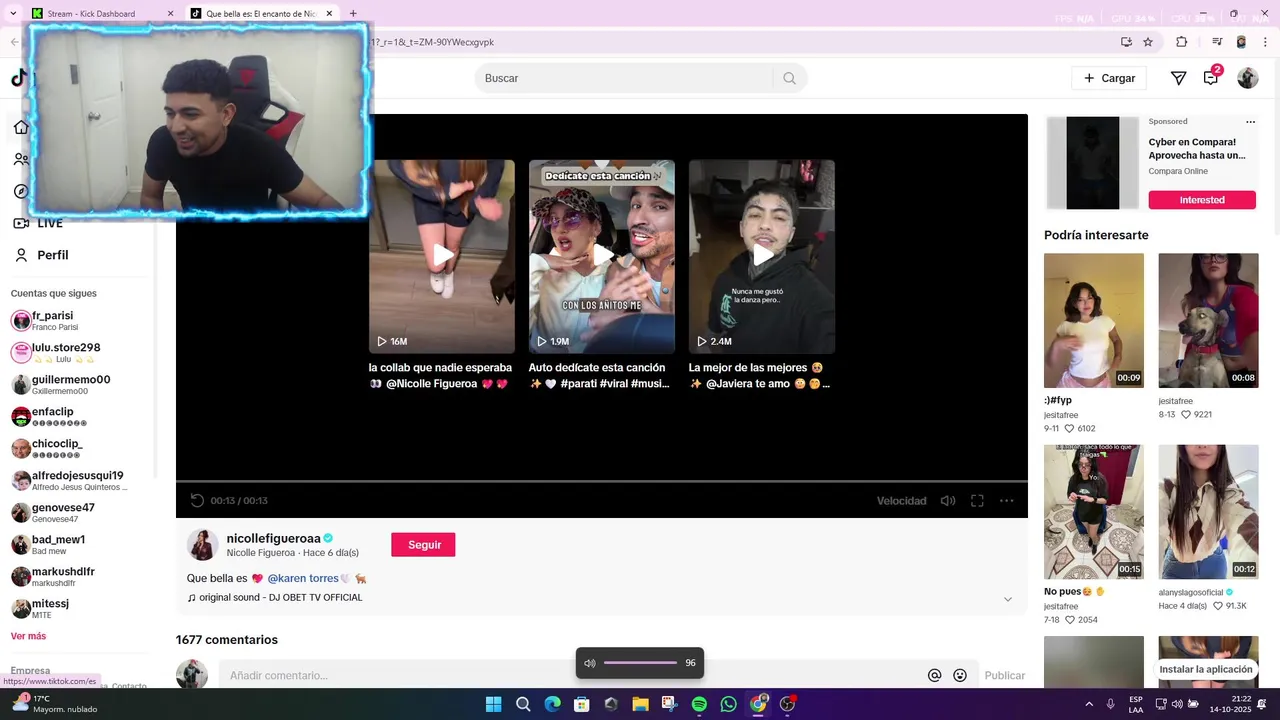This screenshot has height=720, width=1280.
Task: Click the install app icon in address bar
Action: (1126, 42)
